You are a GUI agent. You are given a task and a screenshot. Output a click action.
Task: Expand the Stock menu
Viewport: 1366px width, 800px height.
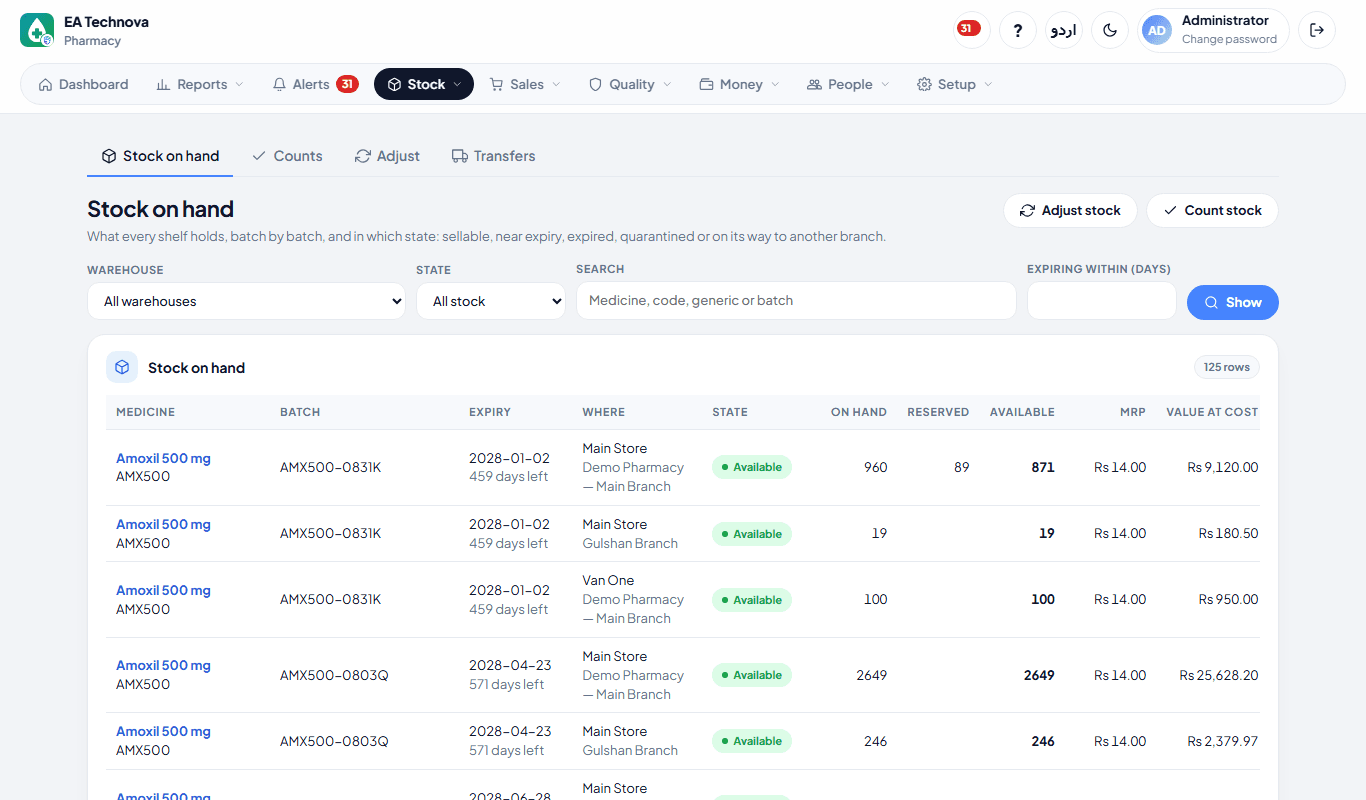click(x=424, y=84)
